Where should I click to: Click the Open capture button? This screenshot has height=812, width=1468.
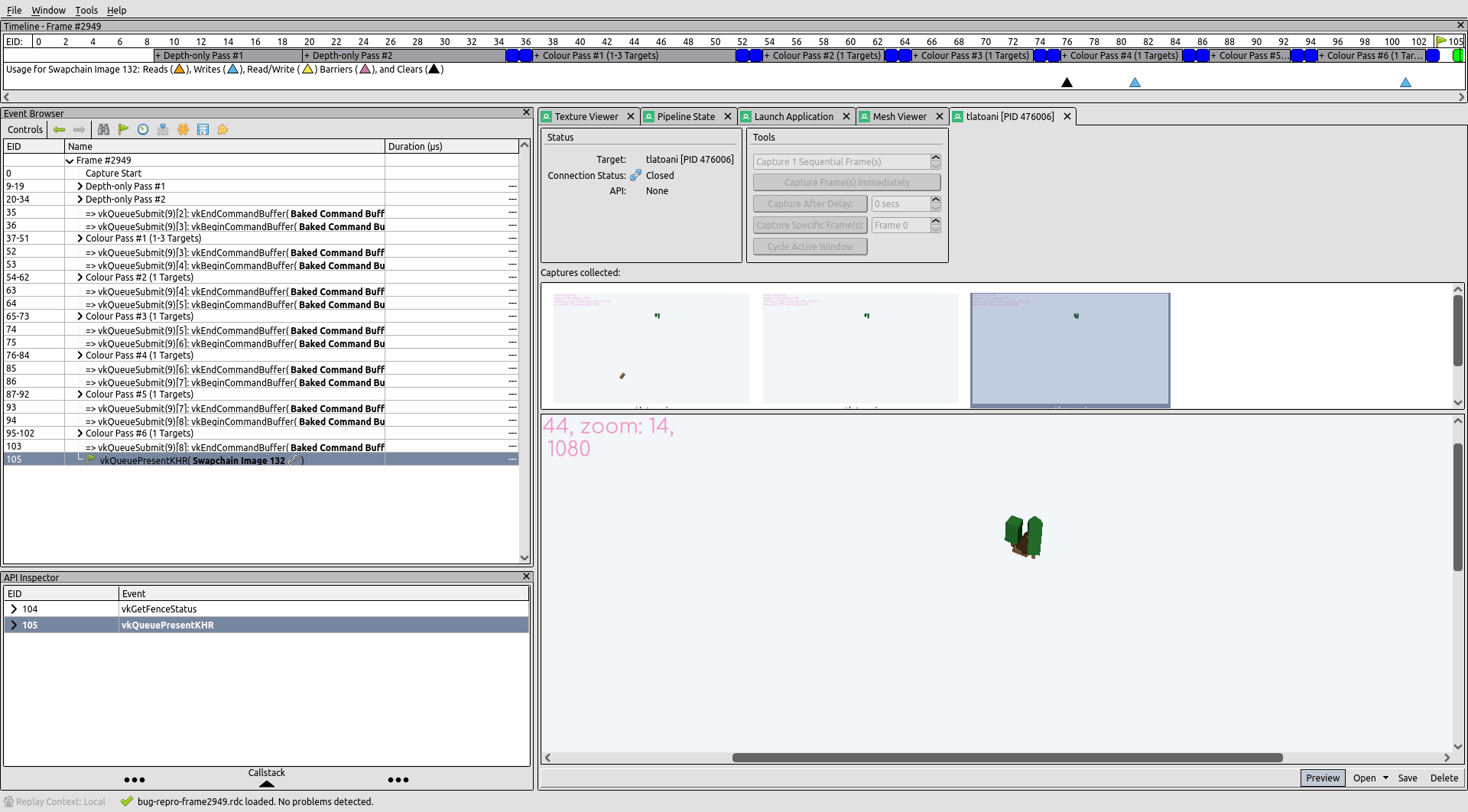point(1364,778)
